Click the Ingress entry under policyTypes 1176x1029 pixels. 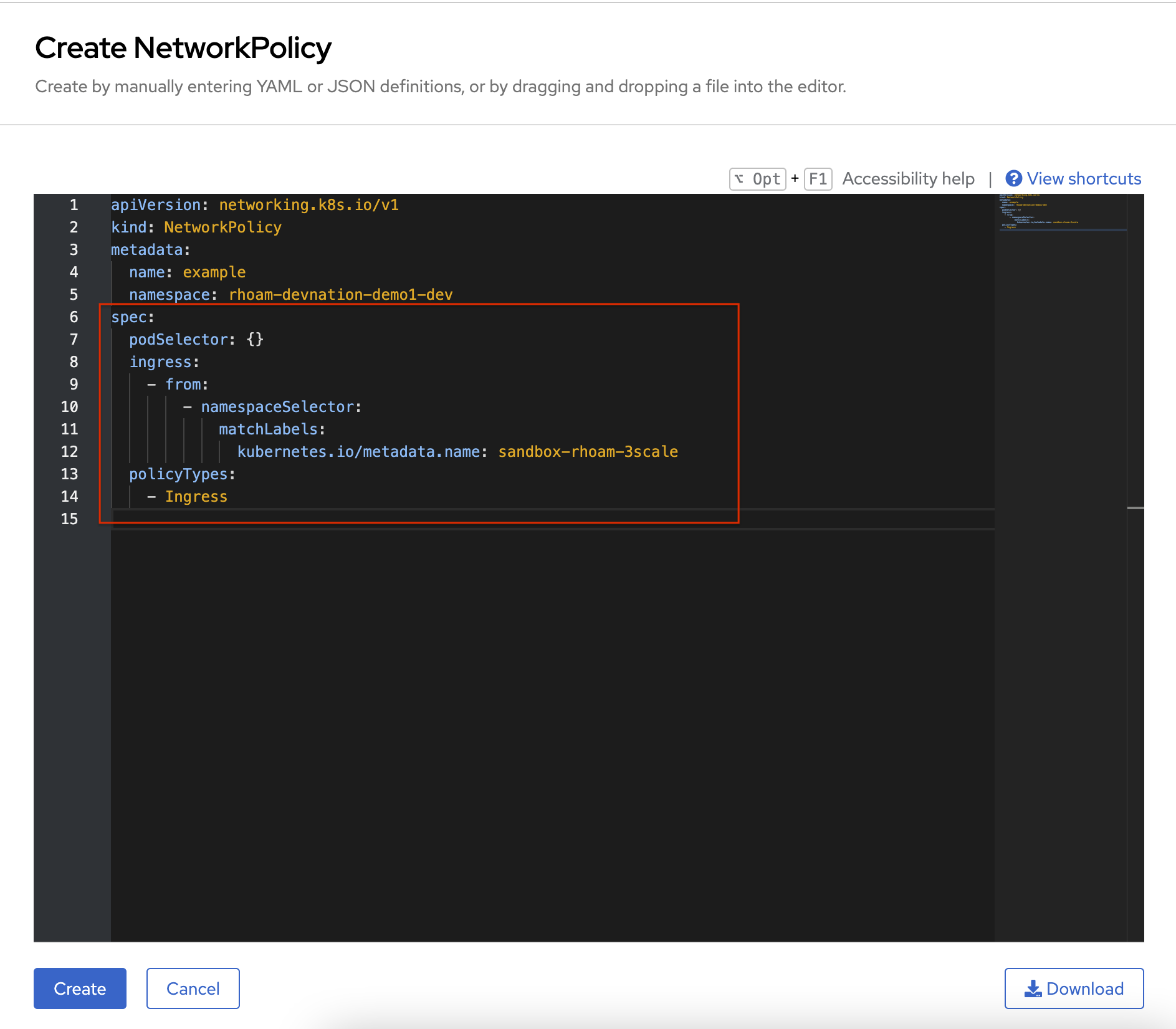tap(196, 496)
